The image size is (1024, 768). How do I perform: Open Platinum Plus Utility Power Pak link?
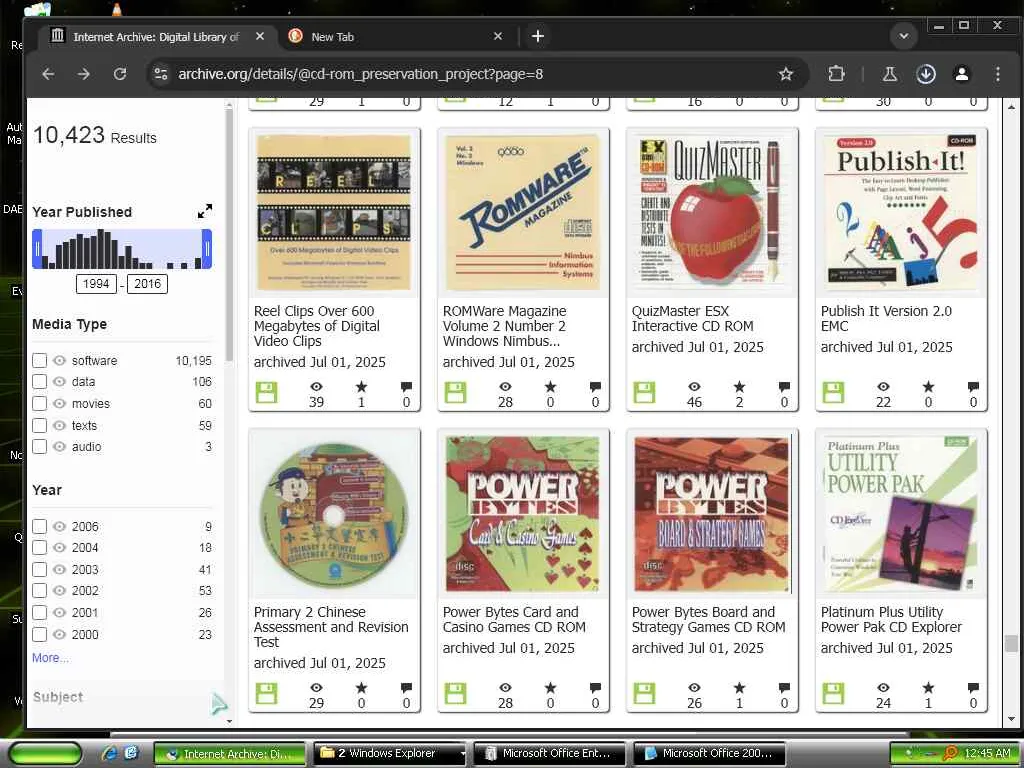(x=891, y=620)
